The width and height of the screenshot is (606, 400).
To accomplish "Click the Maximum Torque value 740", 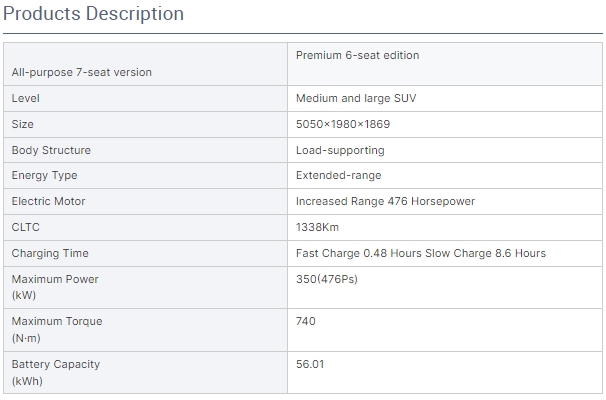I will 306,321.
